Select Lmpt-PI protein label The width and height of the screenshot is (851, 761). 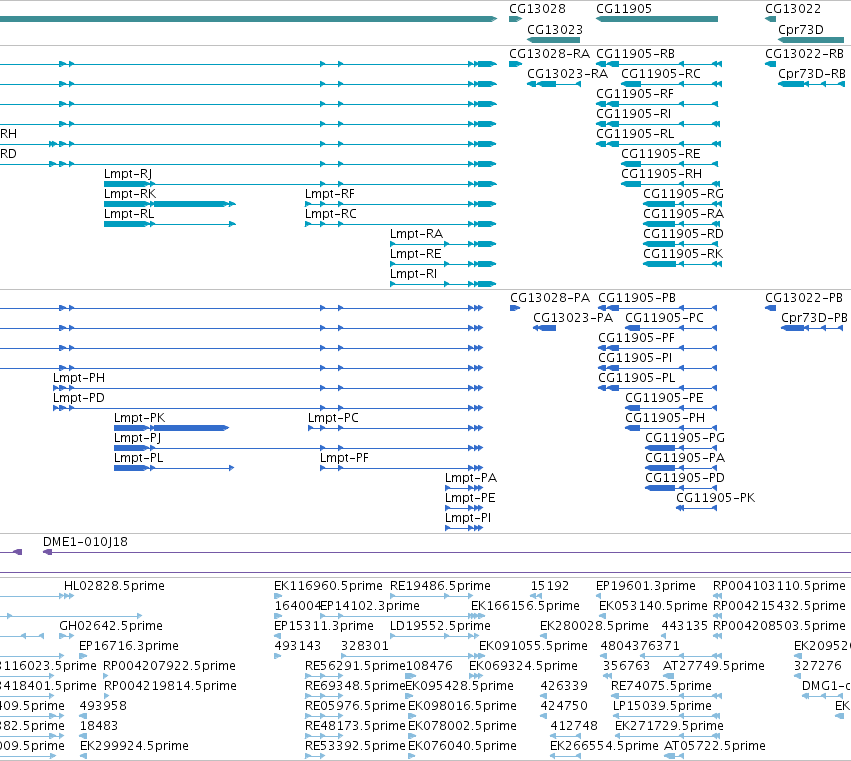[x=468, y=519]
